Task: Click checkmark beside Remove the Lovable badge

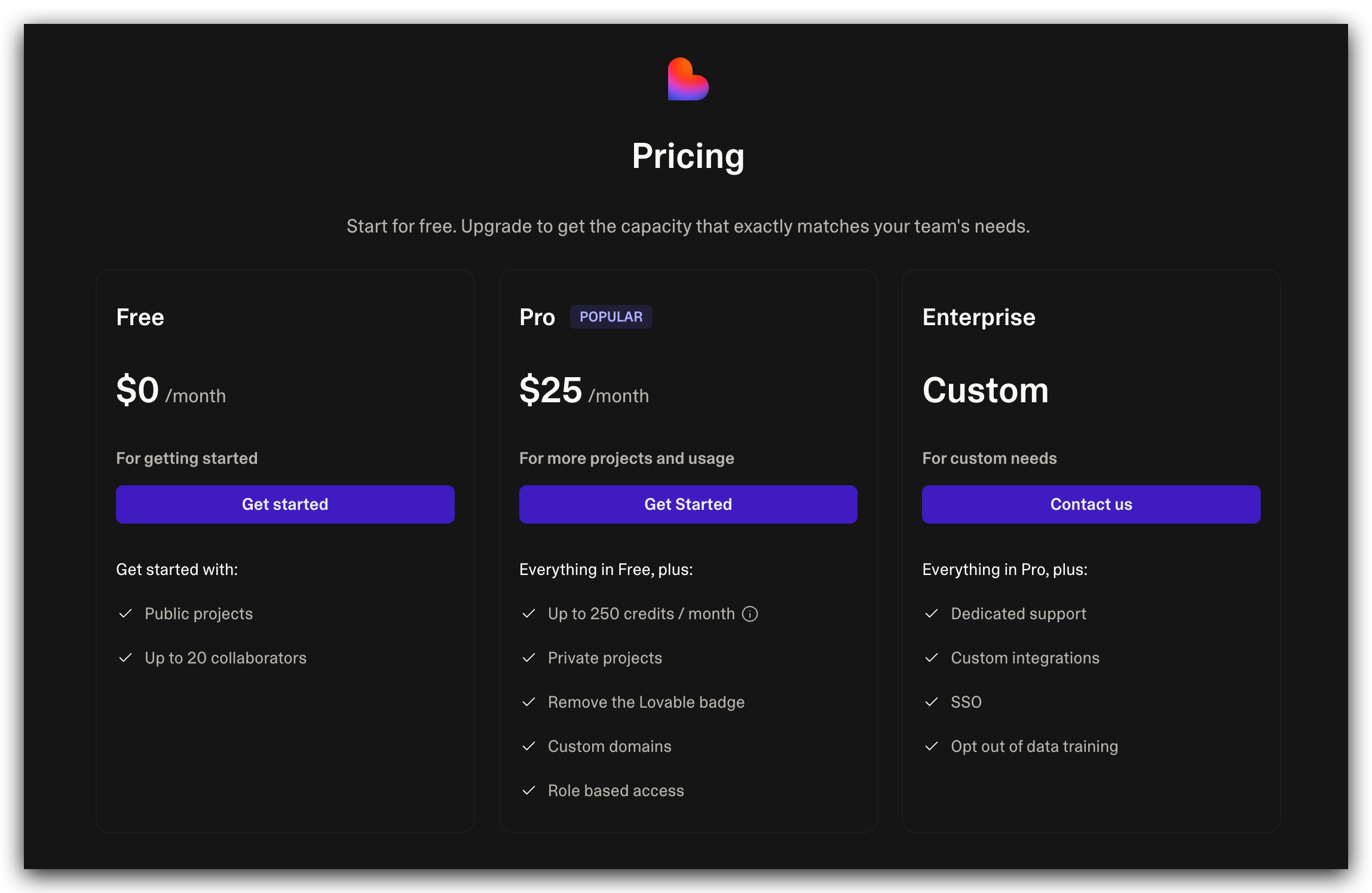Action: pyautogui.click(x=529, y=702)
